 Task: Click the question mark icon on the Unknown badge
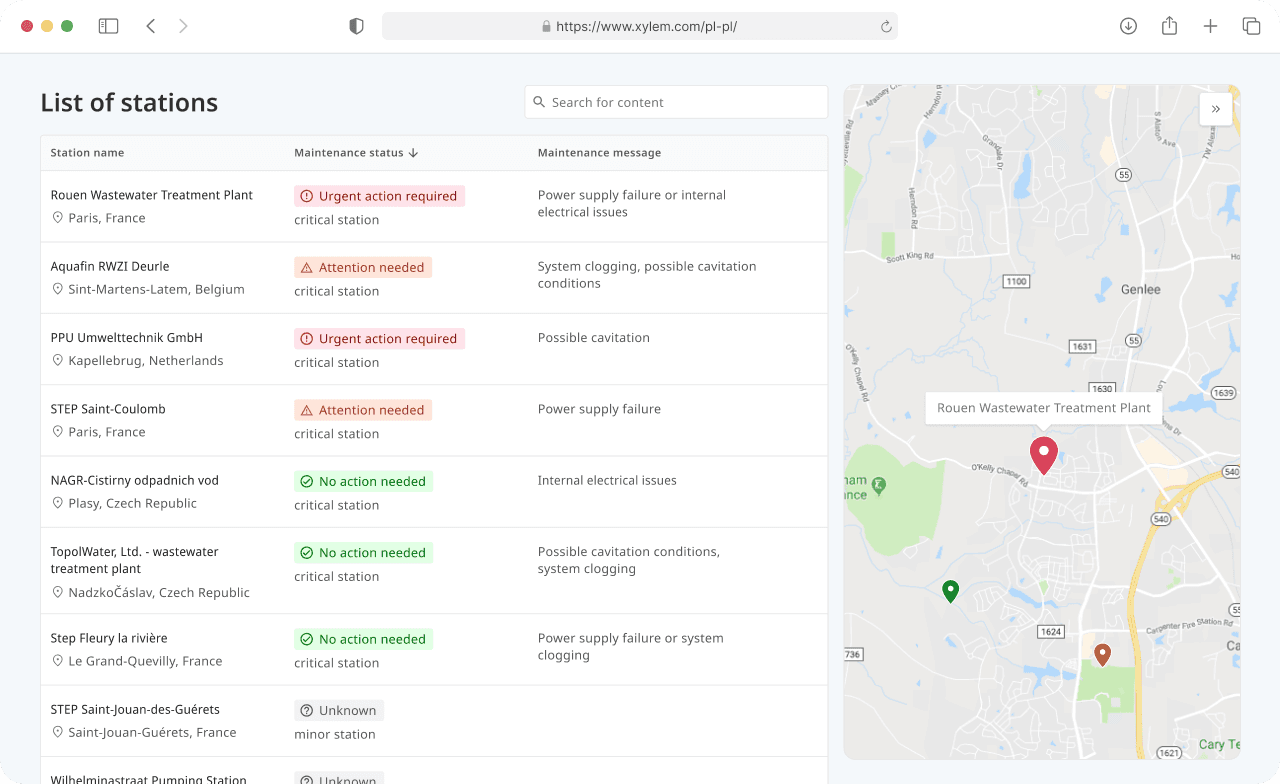click(x=308, y=710)
